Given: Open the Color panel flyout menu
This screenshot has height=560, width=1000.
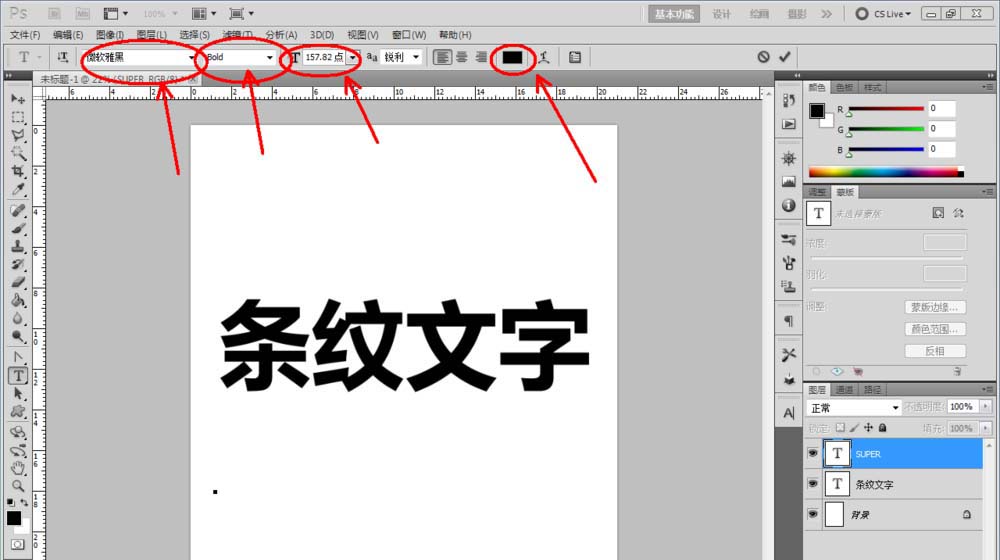Looking at the screenshot, I should tap(987, 87).
